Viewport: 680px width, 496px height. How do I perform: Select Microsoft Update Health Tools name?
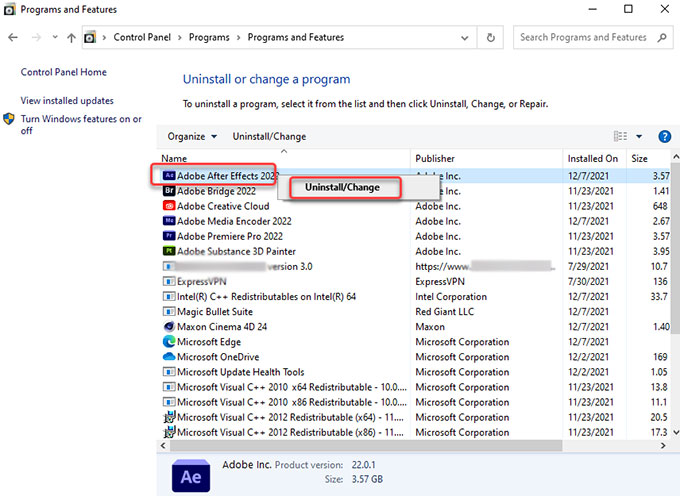pos(241,372)
